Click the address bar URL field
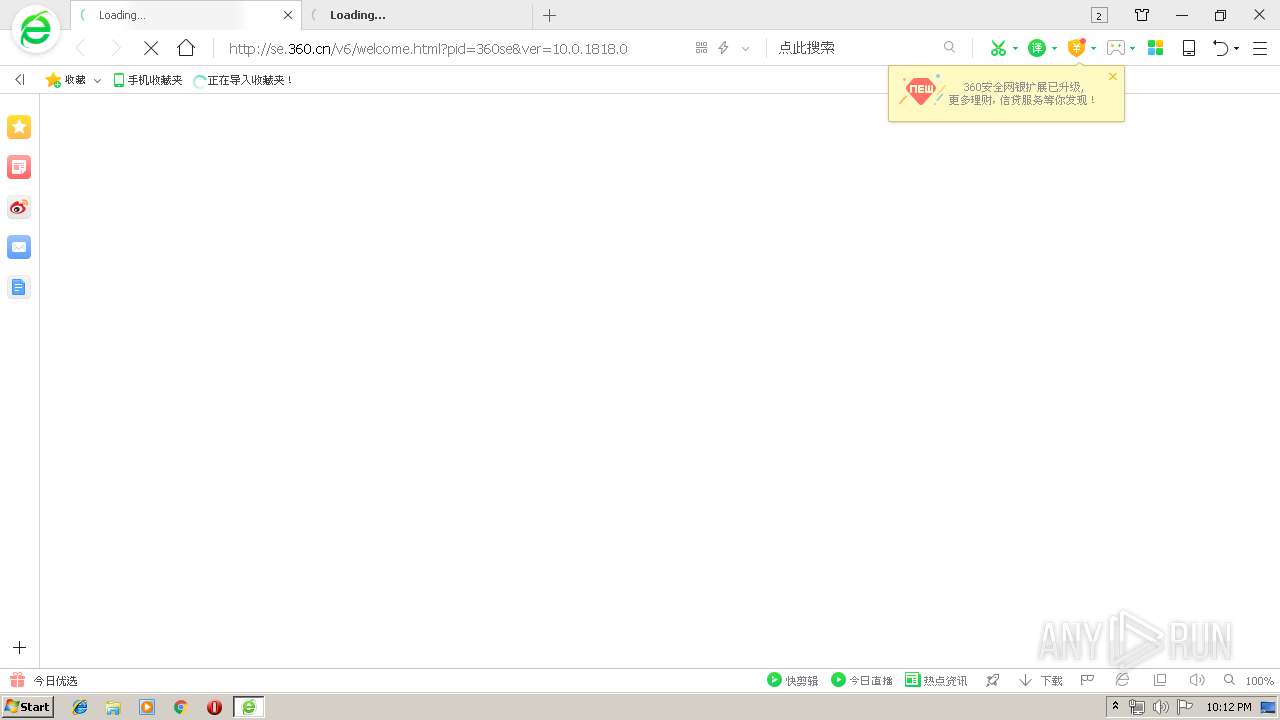This screenshot has height=720, width=1280. click(x=428, y=48)
